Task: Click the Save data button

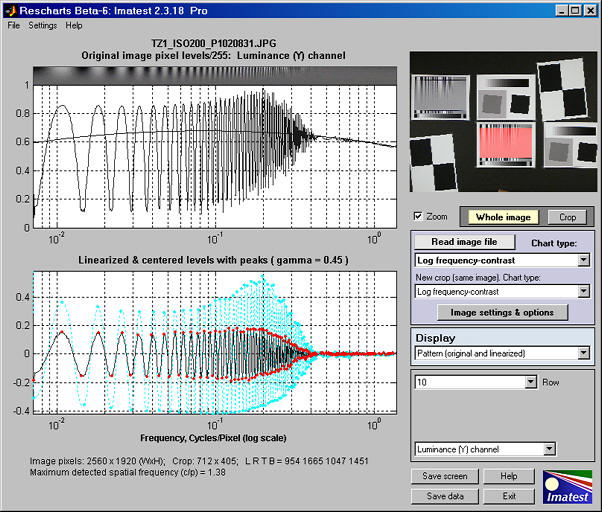Action: tap(445, 496)
